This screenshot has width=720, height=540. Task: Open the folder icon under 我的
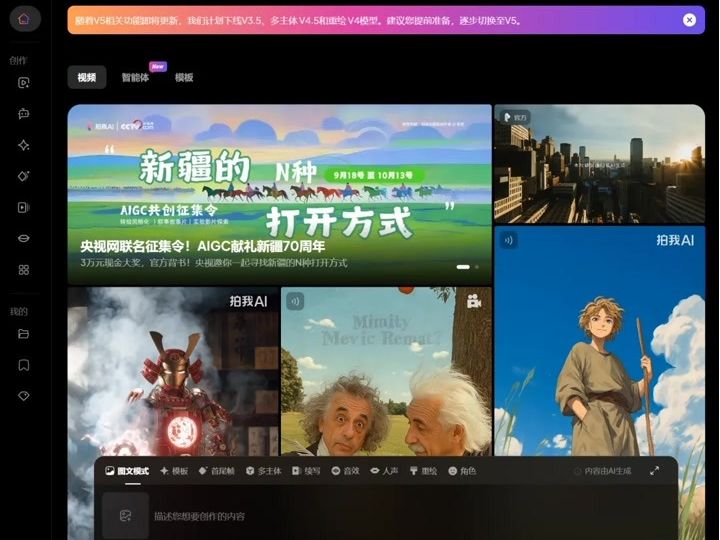click(24, 334)
